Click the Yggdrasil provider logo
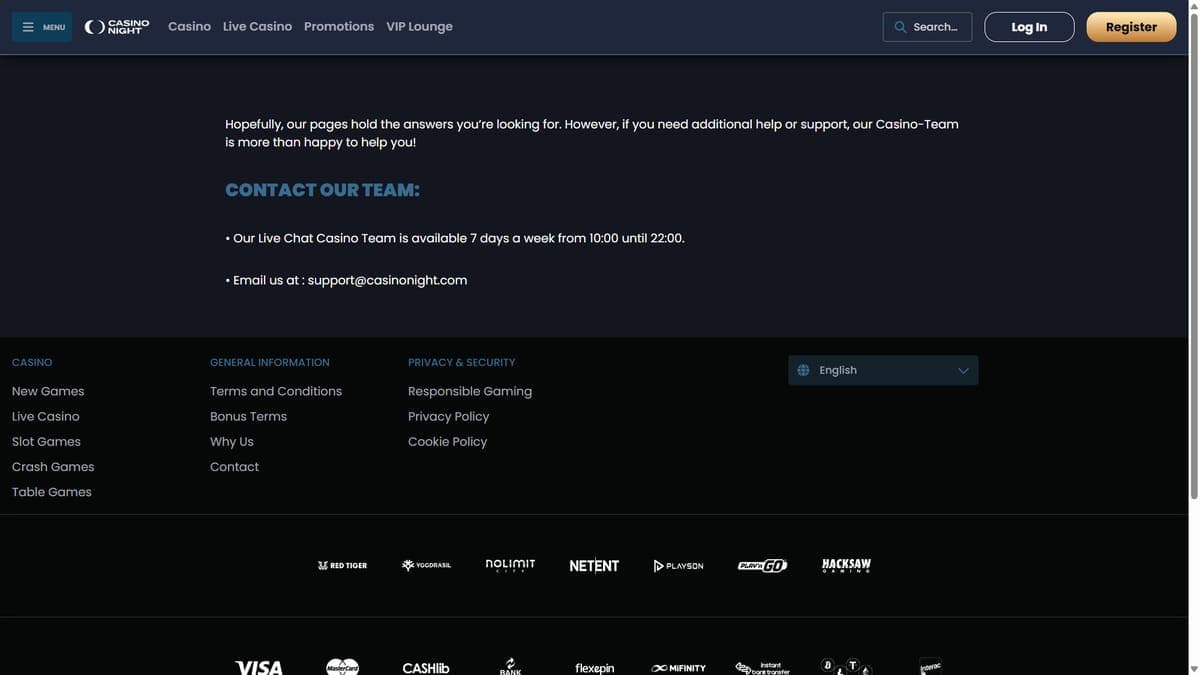 [426, 566]
